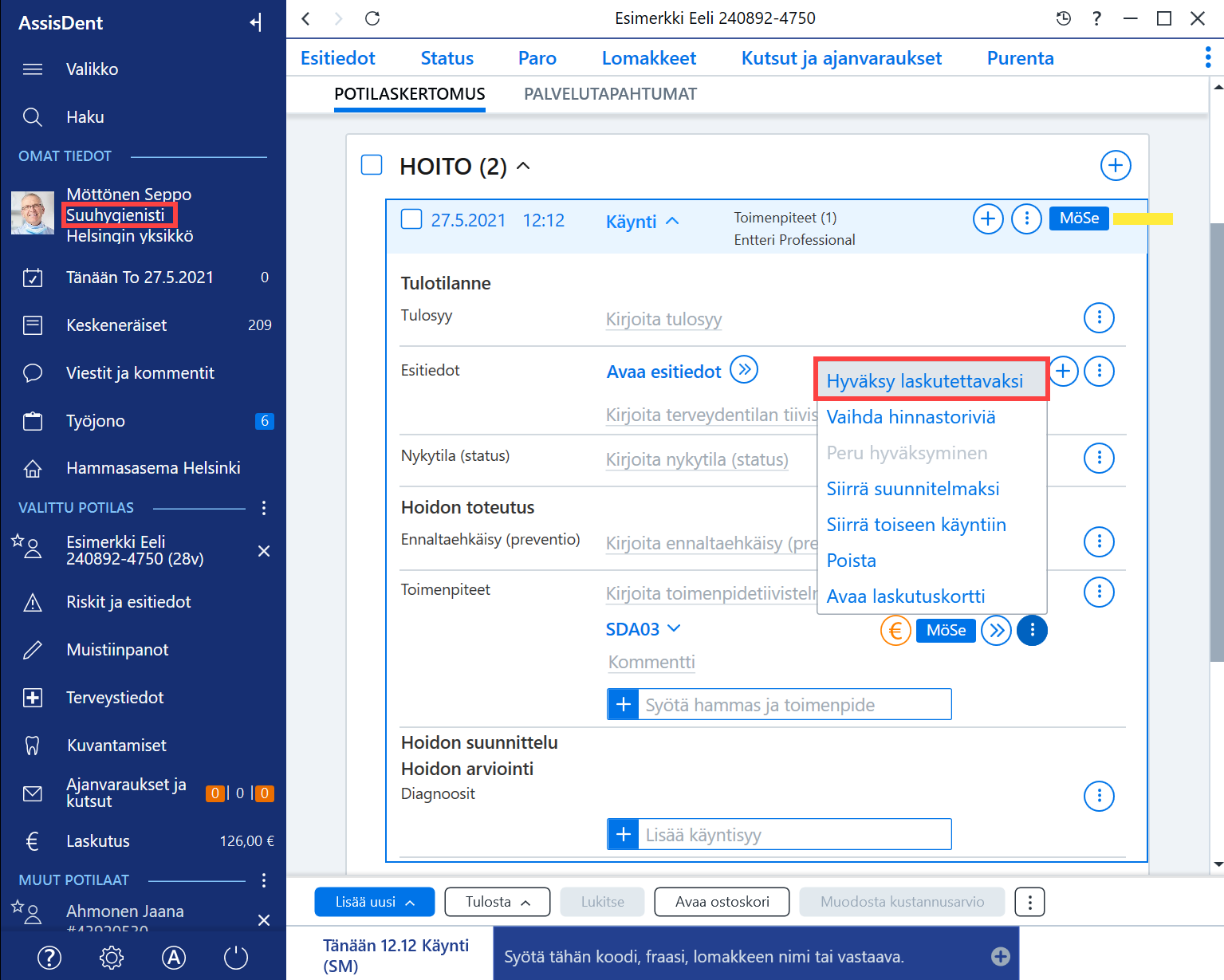The width and height of the screenshot is (1224, 980).
Task: Open Tulosyy row options menu
Action: [1099, 318]
